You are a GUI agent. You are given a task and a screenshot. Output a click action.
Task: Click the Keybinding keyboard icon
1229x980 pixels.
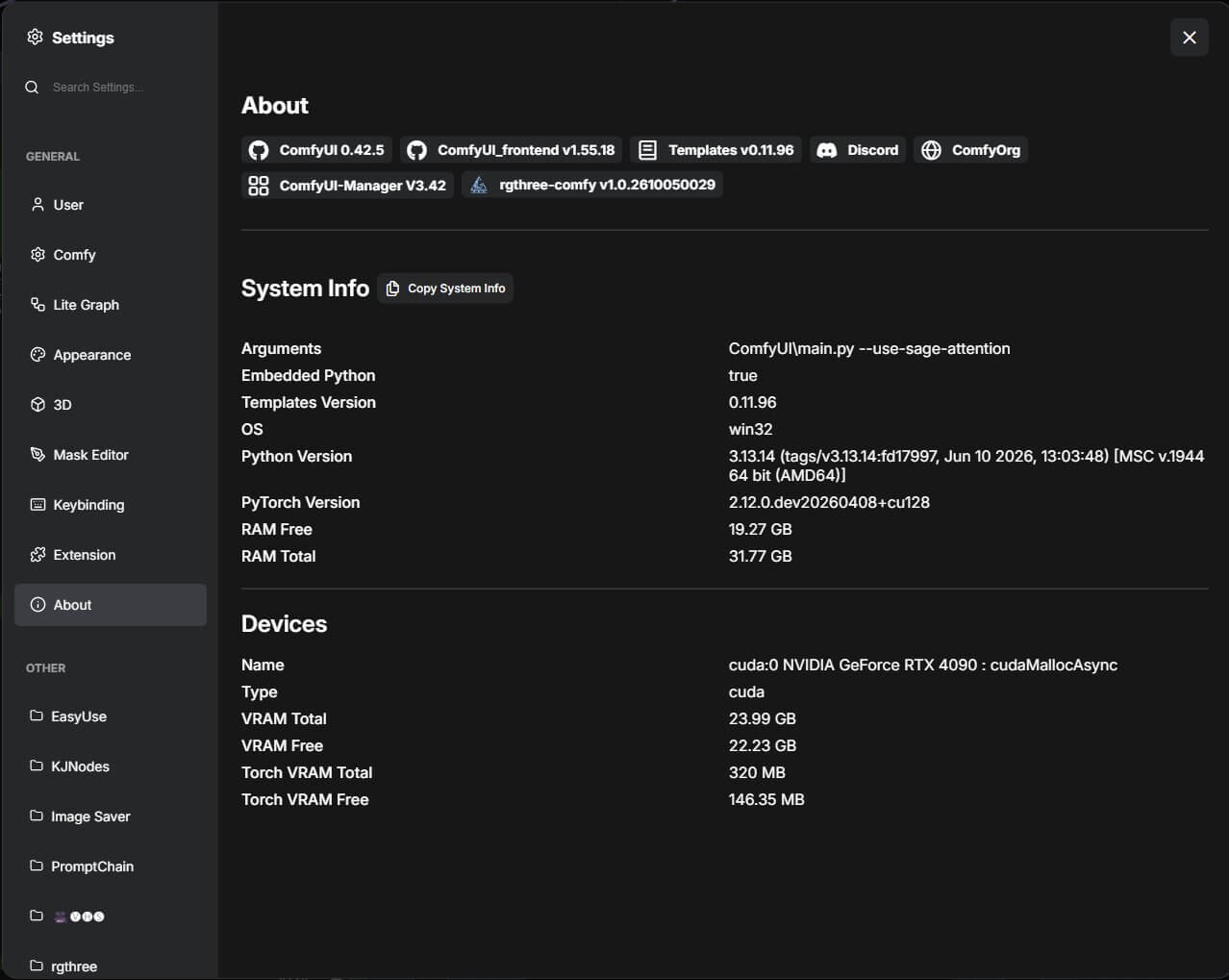[38, 504]
